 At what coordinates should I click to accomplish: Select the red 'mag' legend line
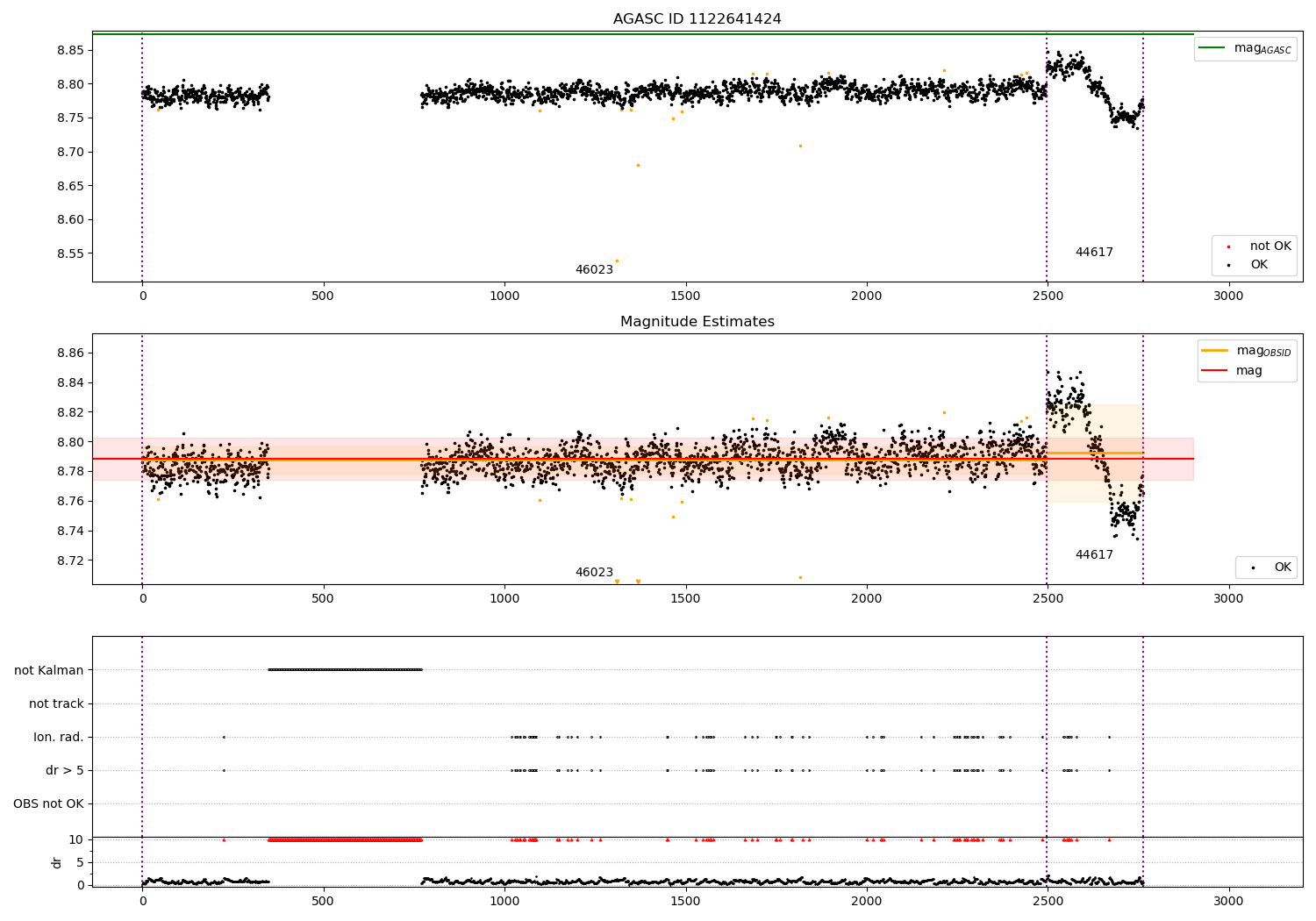[1215, 370]
